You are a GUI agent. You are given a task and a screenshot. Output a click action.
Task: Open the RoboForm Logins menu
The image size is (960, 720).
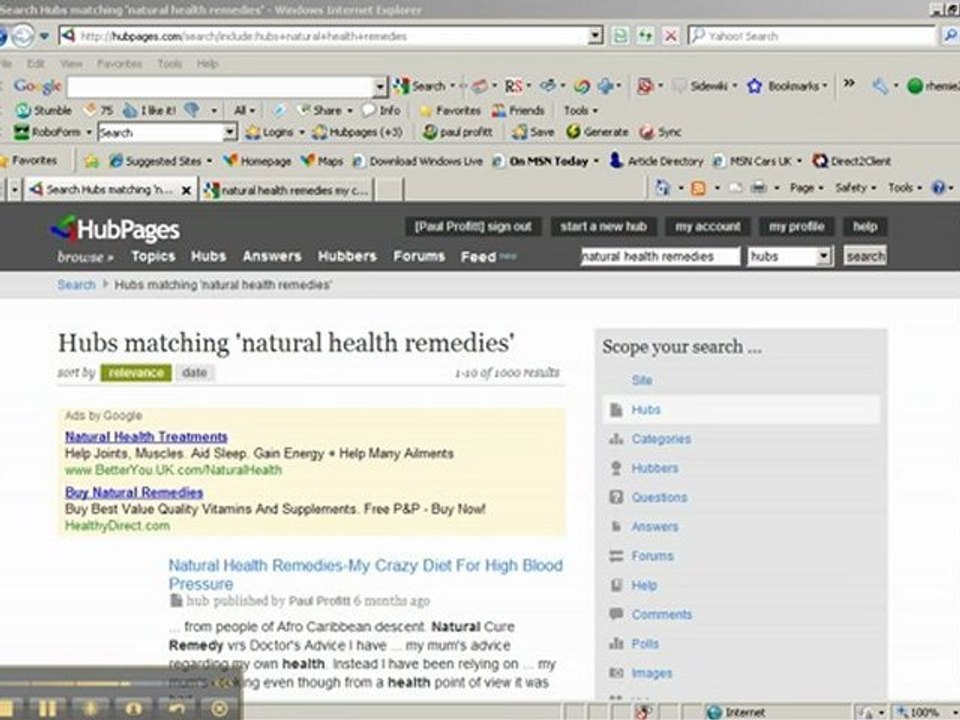(274, 132)
